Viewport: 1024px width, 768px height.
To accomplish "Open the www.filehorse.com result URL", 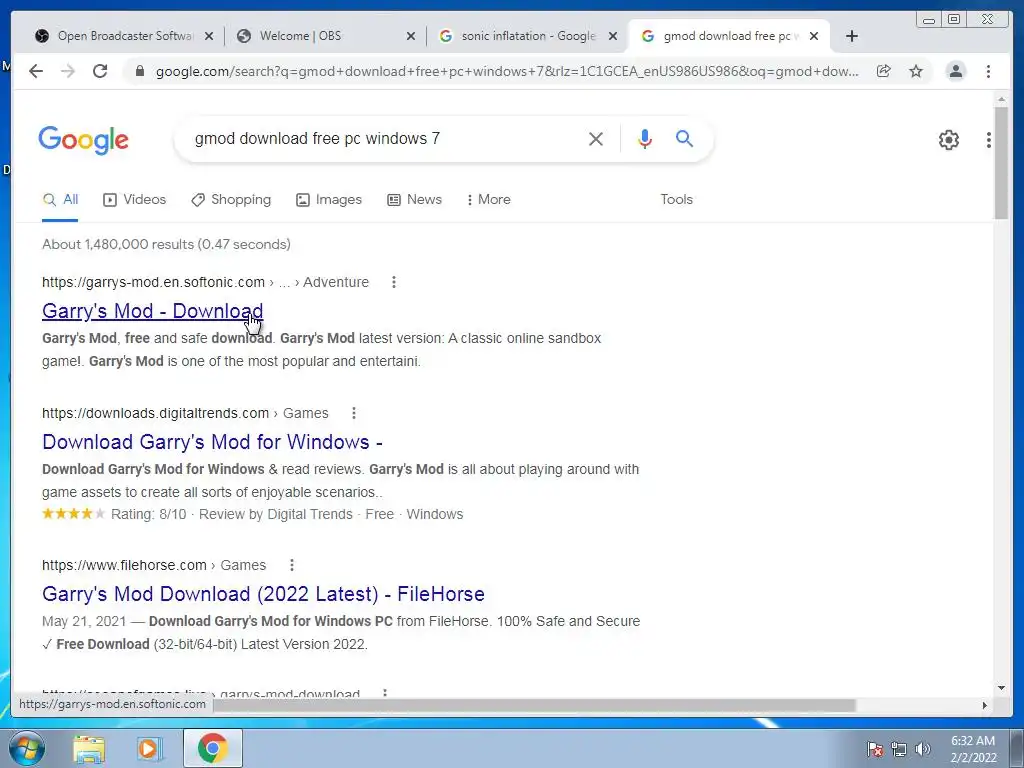I will [x=124, y=566].
